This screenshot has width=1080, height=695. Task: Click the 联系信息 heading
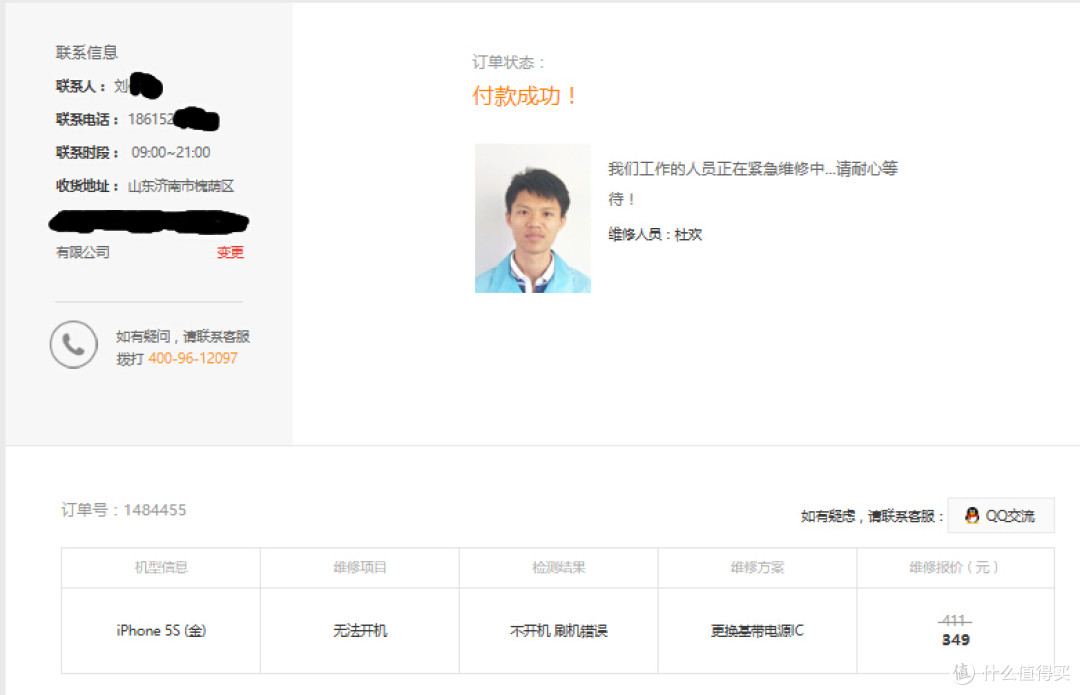coord(87,52)
